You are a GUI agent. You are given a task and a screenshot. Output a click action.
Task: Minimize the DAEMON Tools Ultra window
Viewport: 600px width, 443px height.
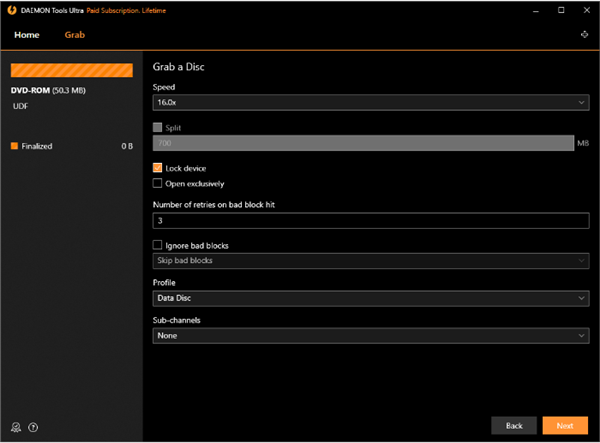[x=536, y=11]
